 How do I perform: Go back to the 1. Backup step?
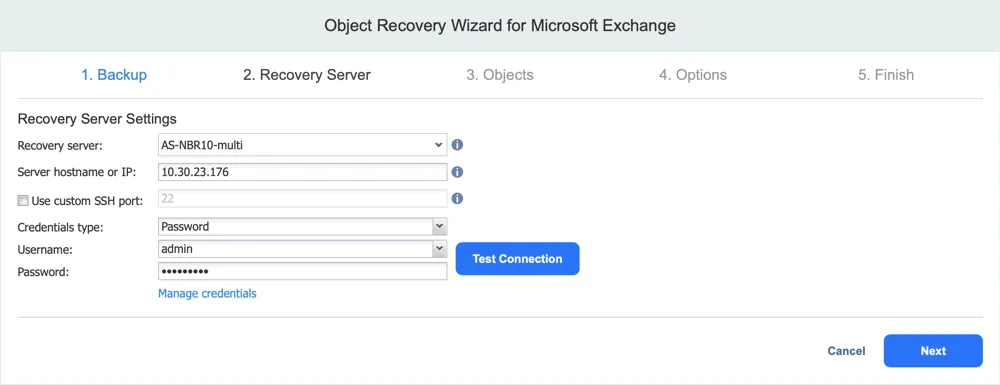point(114,75)
